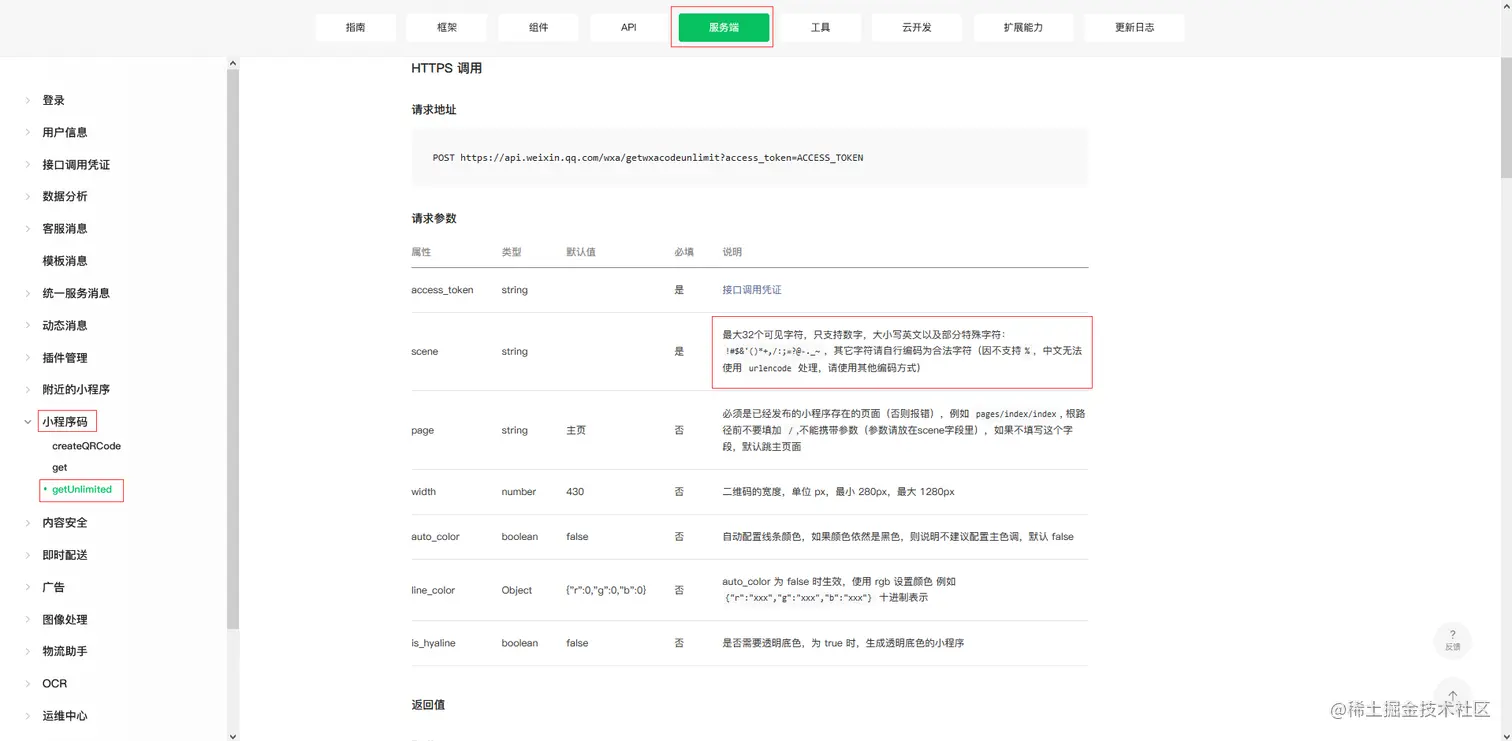Expand the 数据分析 chevron
This screenshot has width=1512, height=741.
click(x=28, y=197)
